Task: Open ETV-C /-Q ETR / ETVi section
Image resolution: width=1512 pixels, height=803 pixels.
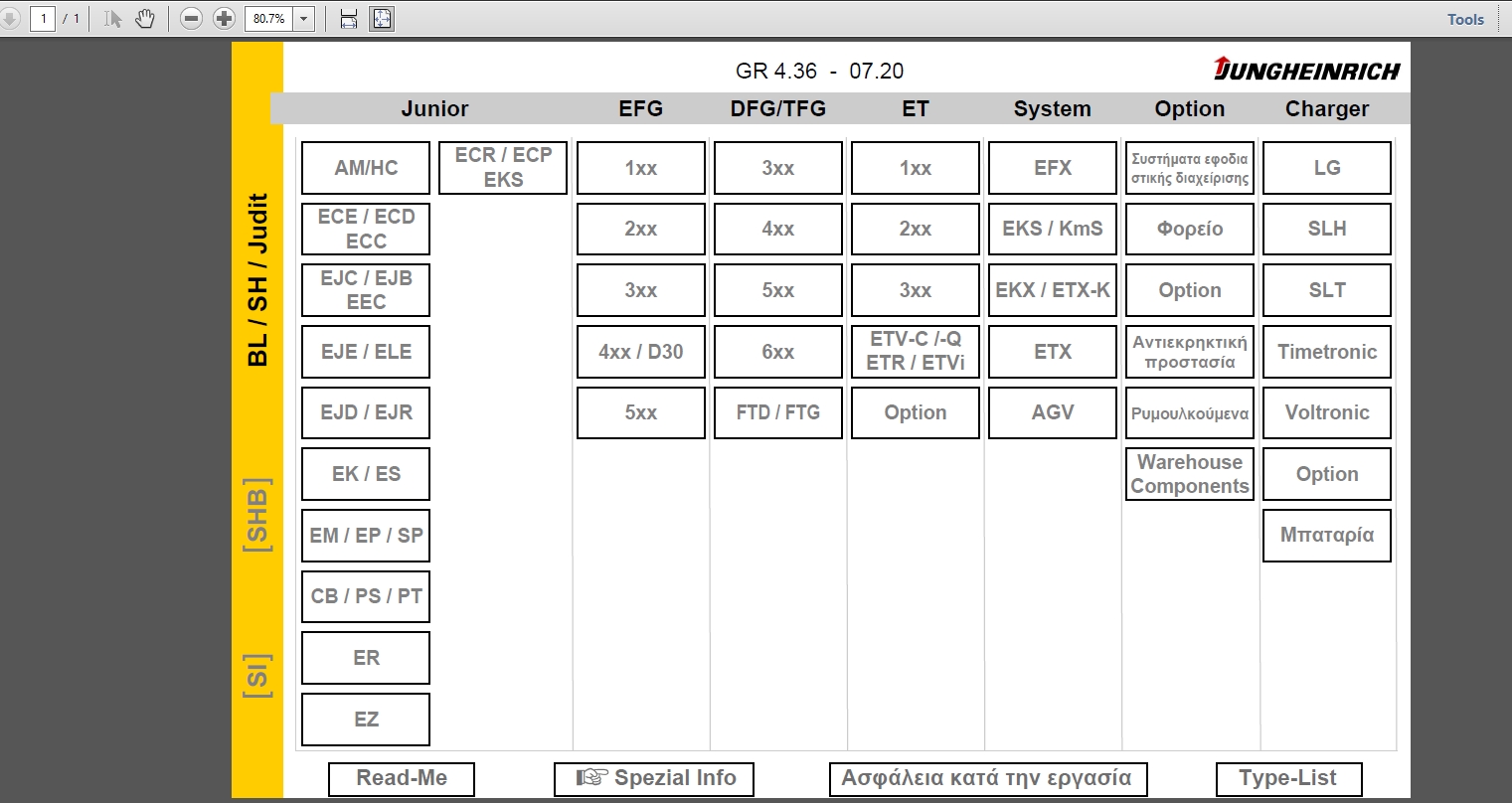Action: [916, 352]
